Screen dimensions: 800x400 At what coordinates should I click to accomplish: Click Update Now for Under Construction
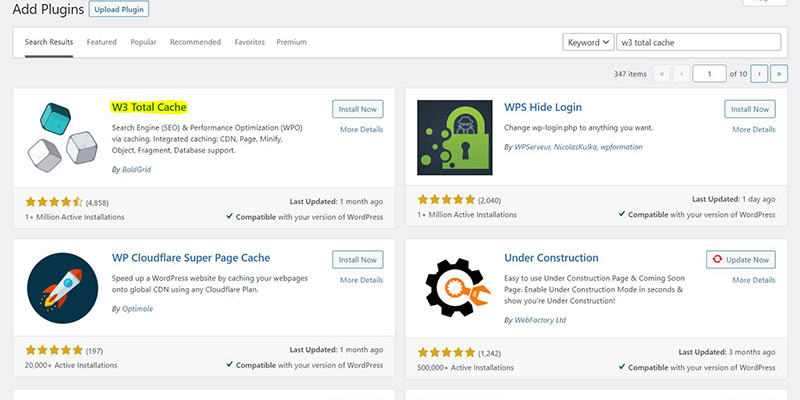pos(741,260)
